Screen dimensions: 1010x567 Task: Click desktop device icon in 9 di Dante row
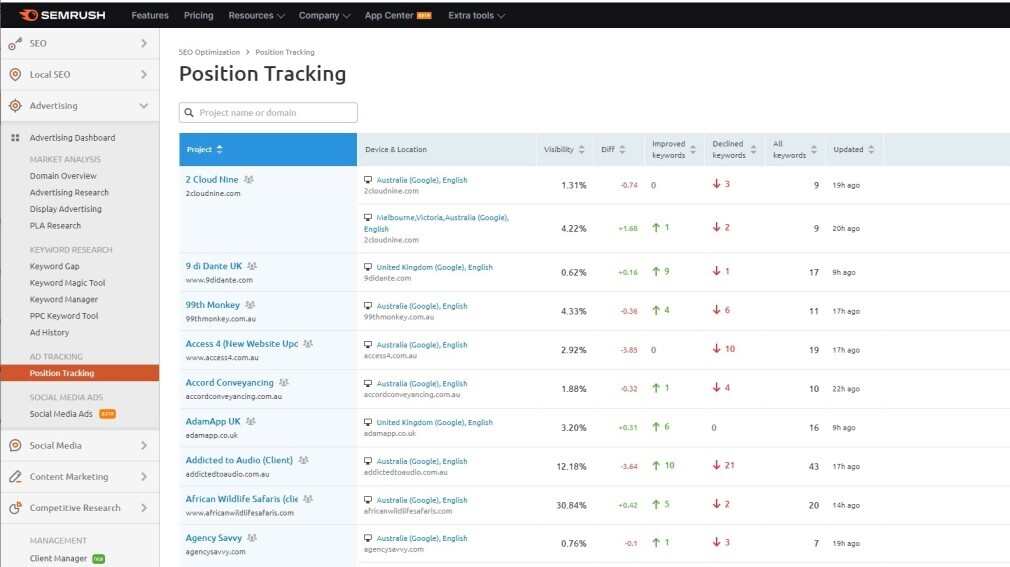(x=368, y=267)
